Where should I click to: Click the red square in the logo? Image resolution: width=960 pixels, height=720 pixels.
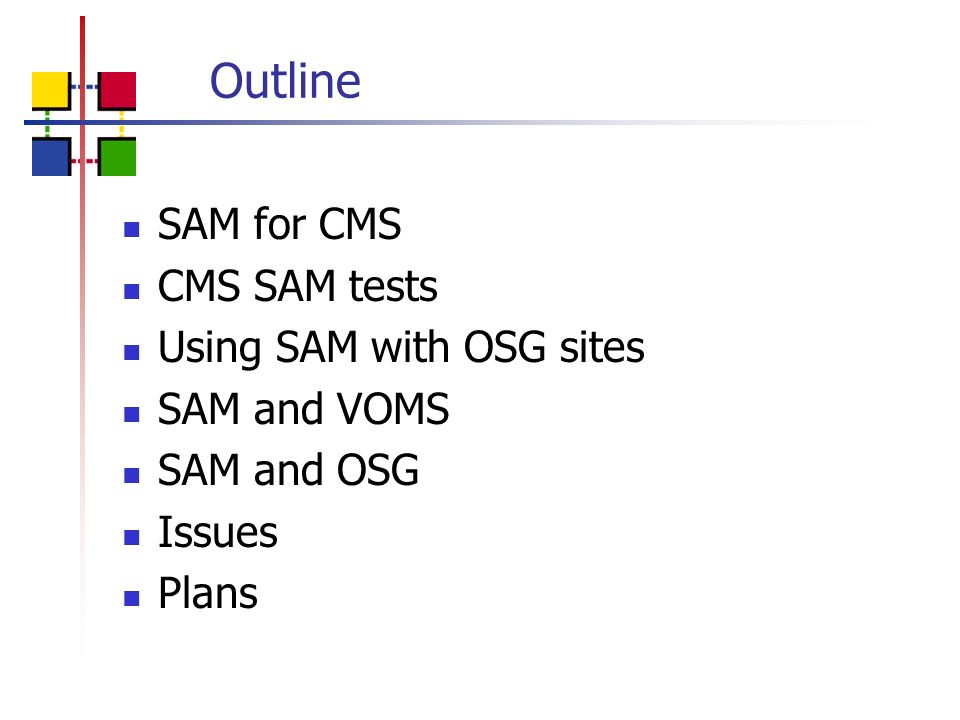117,90
